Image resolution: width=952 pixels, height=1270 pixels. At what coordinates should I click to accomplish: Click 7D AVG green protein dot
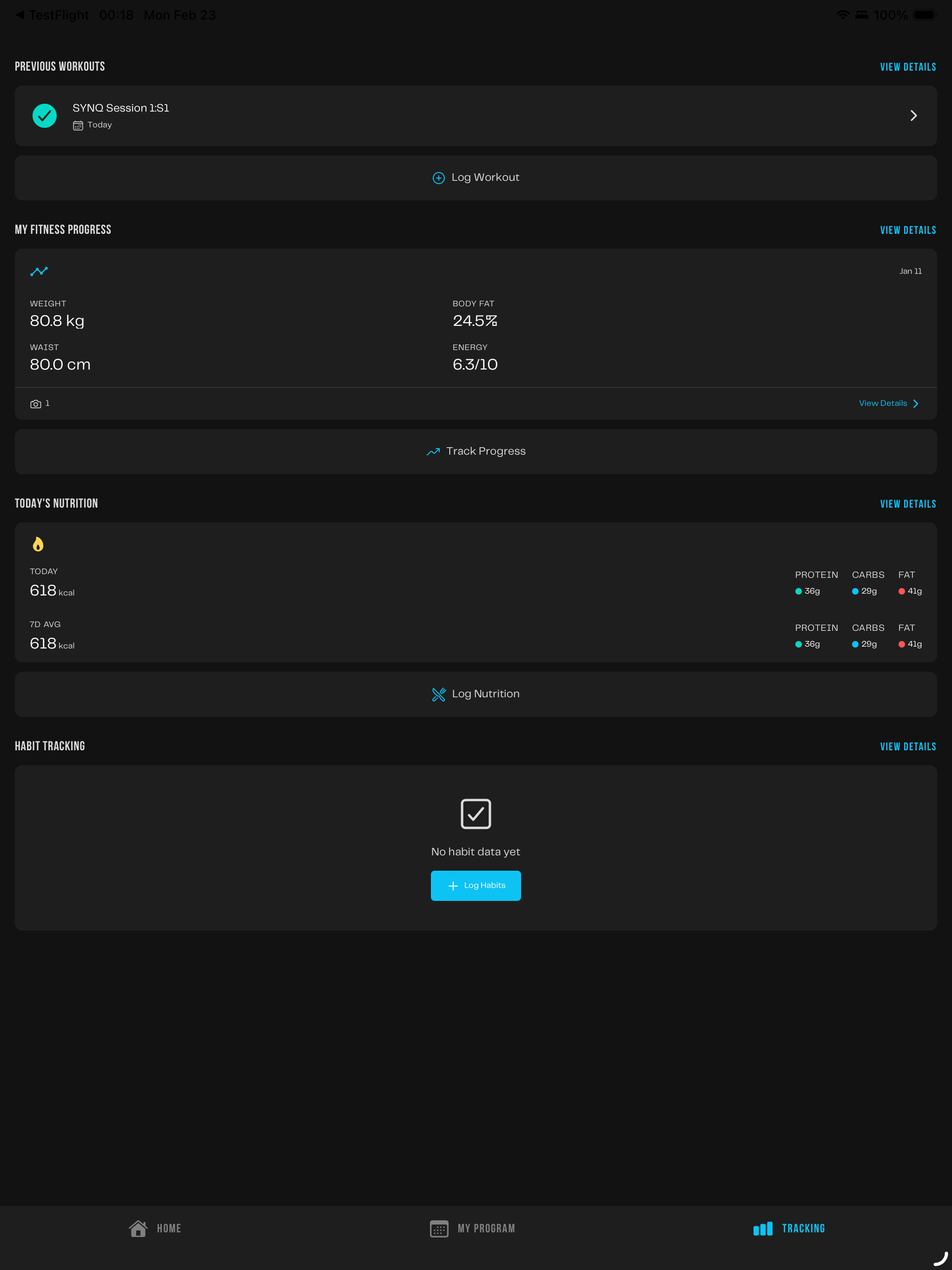pos(798,644)
